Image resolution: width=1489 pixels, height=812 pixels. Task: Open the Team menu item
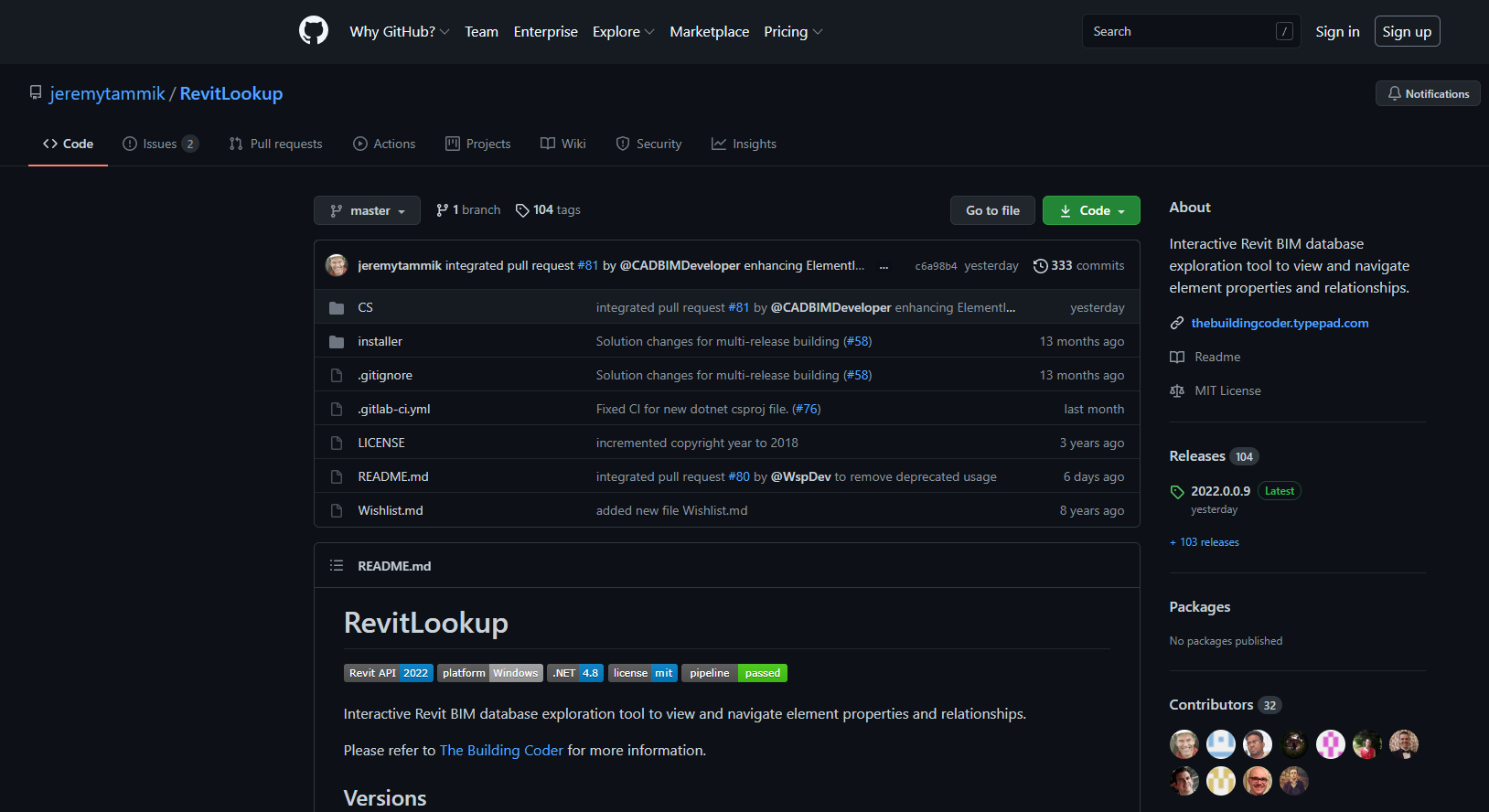pos(481,31)
